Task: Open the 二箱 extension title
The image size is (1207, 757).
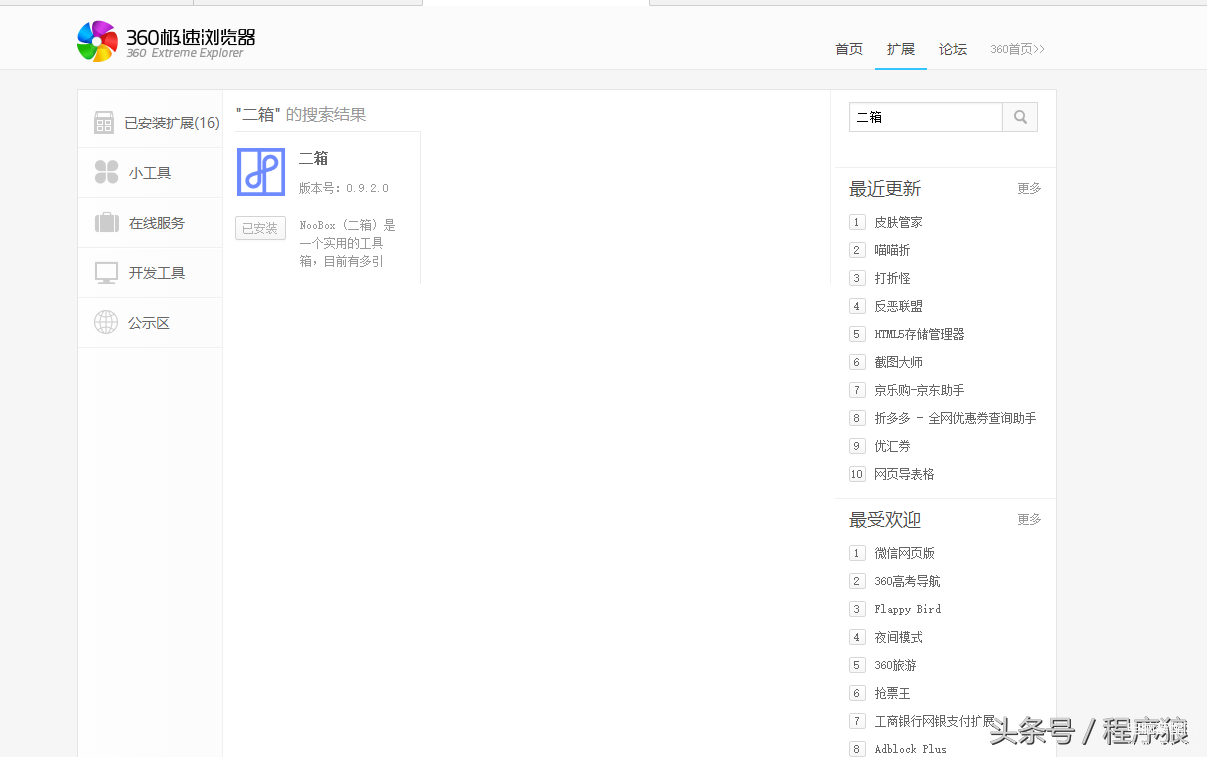Action: click(314, 158)
